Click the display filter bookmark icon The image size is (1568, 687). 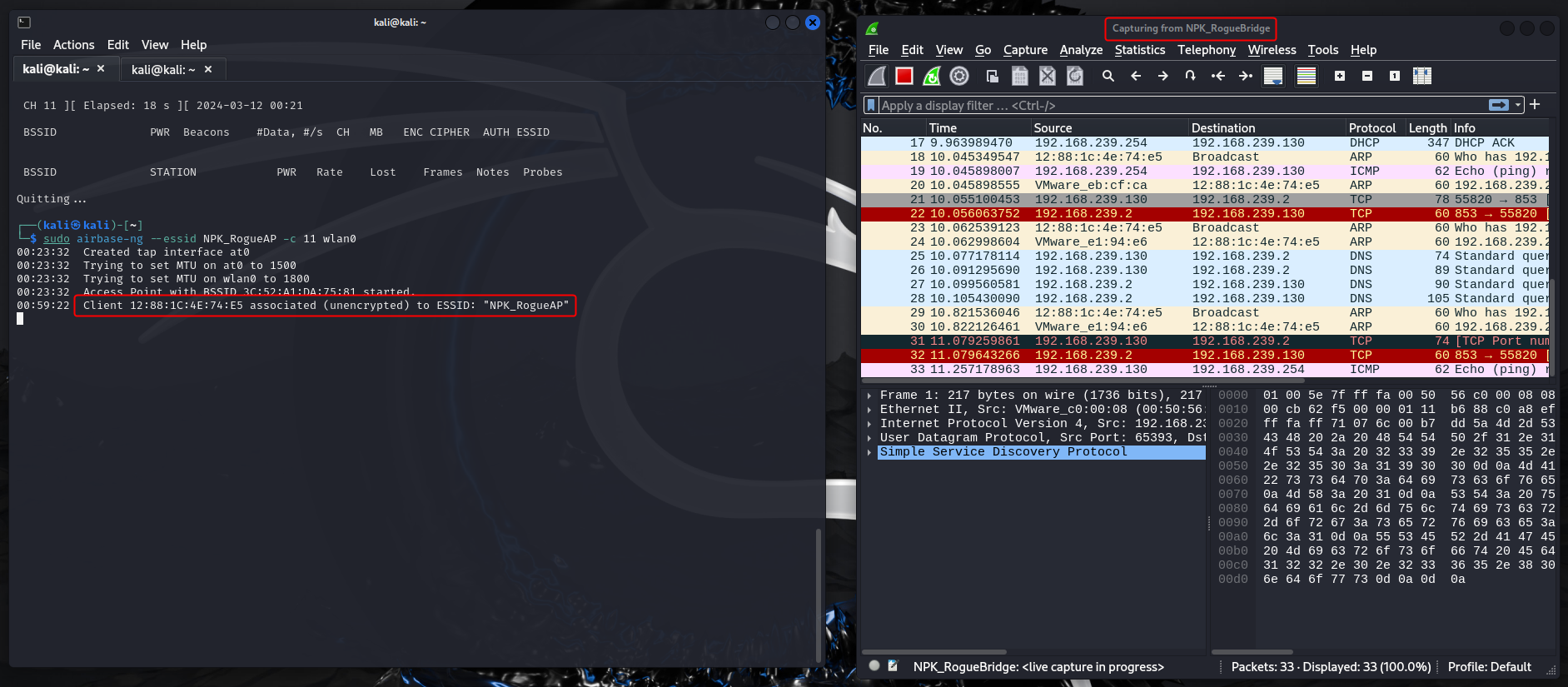871,105
